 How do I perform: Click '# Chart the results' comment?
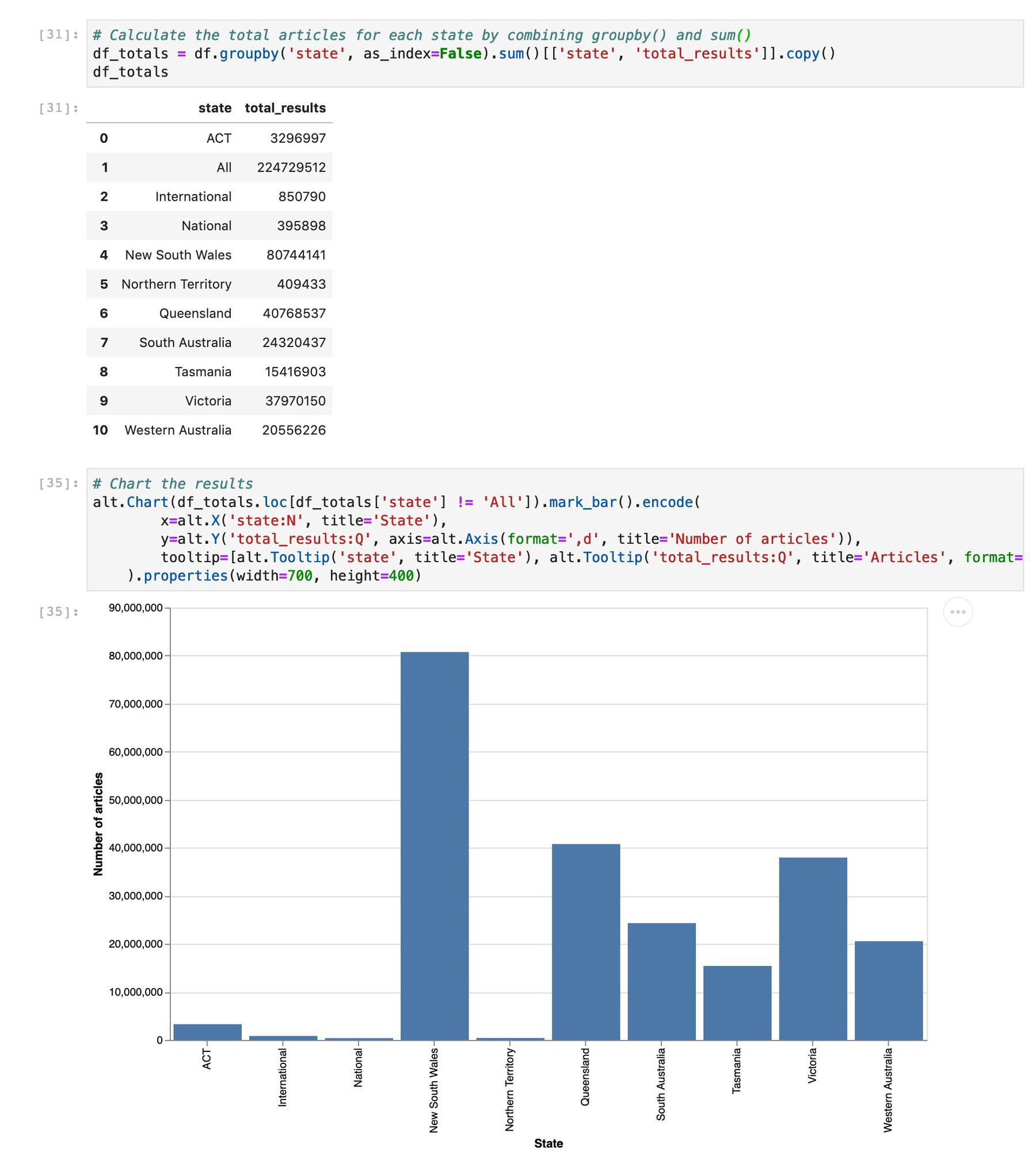click(173, 484)
